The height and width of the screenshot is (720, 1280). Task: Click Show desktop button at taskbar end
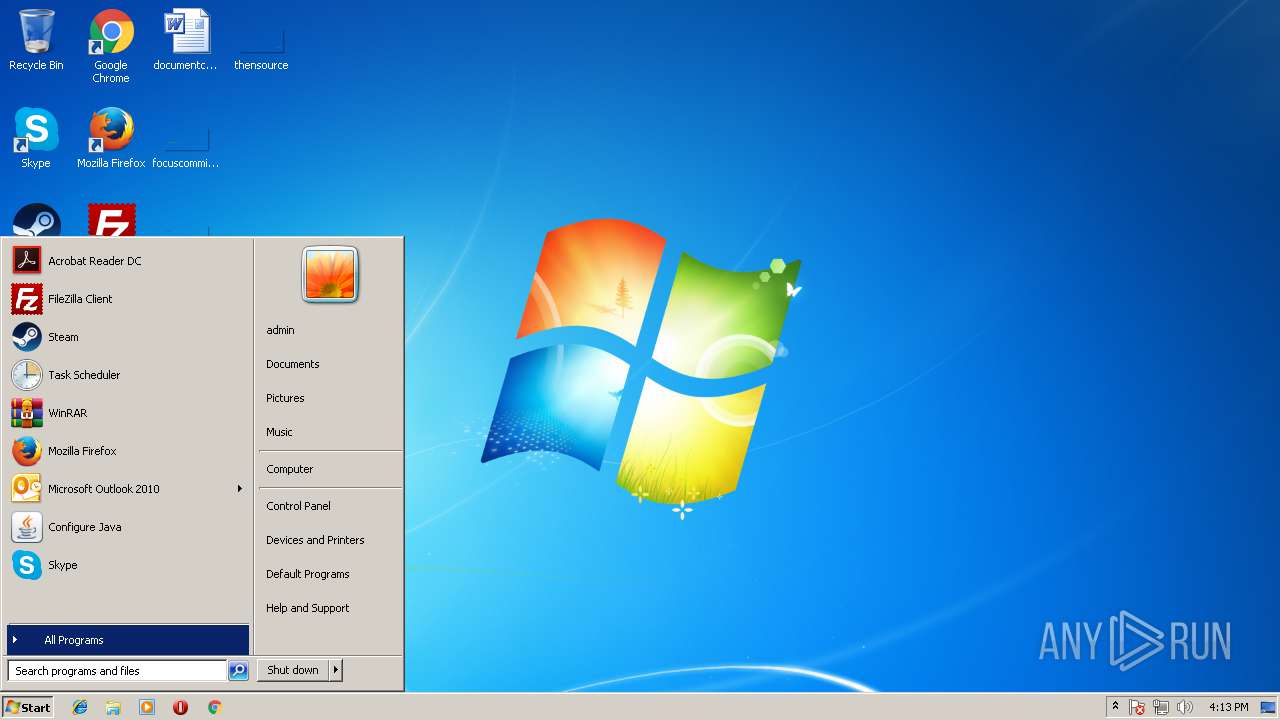[x=1269, y=707]
